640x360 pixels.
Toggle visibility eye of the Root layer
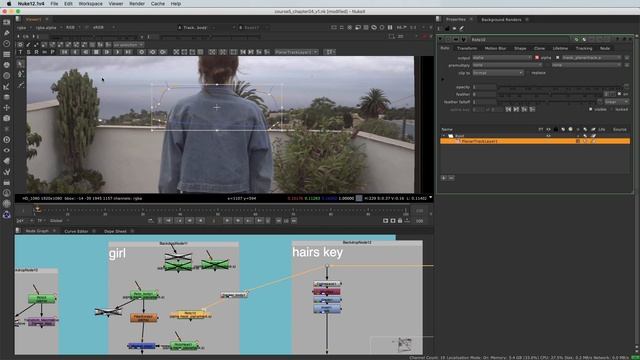(549, 136)
